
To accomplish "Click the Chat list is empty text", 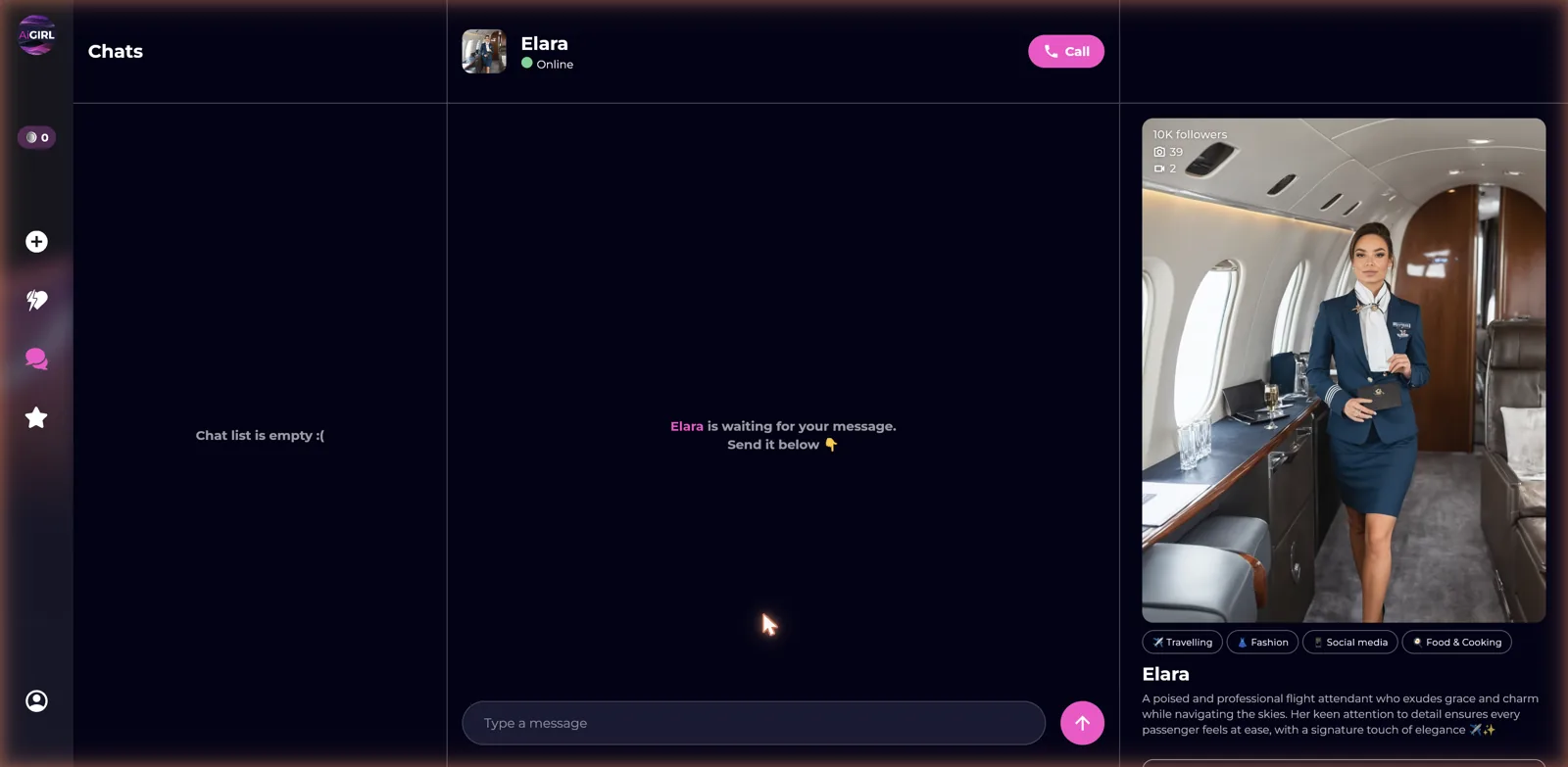I will (x=260, y=435).
